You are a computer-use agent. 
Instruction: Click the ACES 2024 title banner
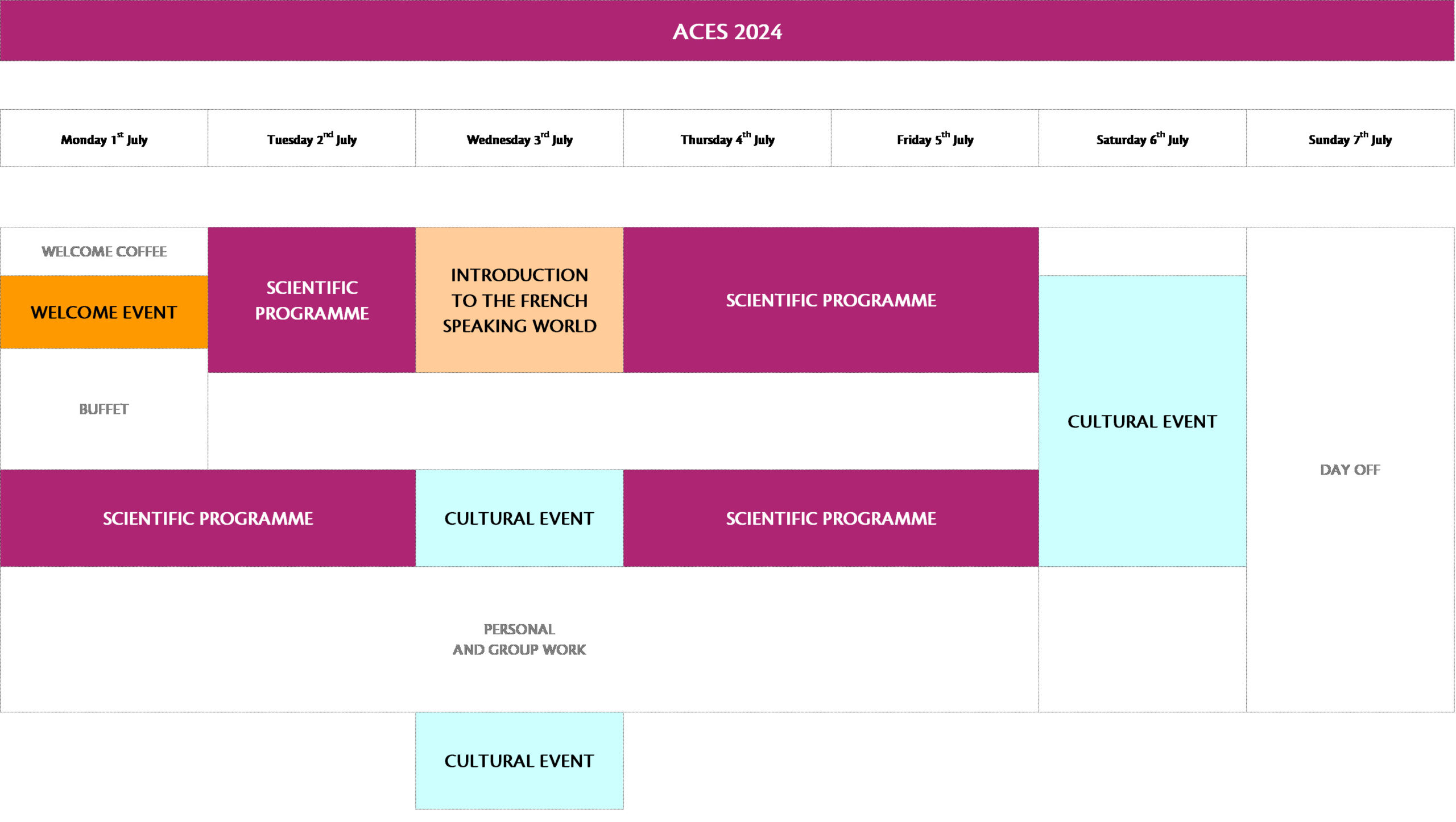(x=727, y=31)
